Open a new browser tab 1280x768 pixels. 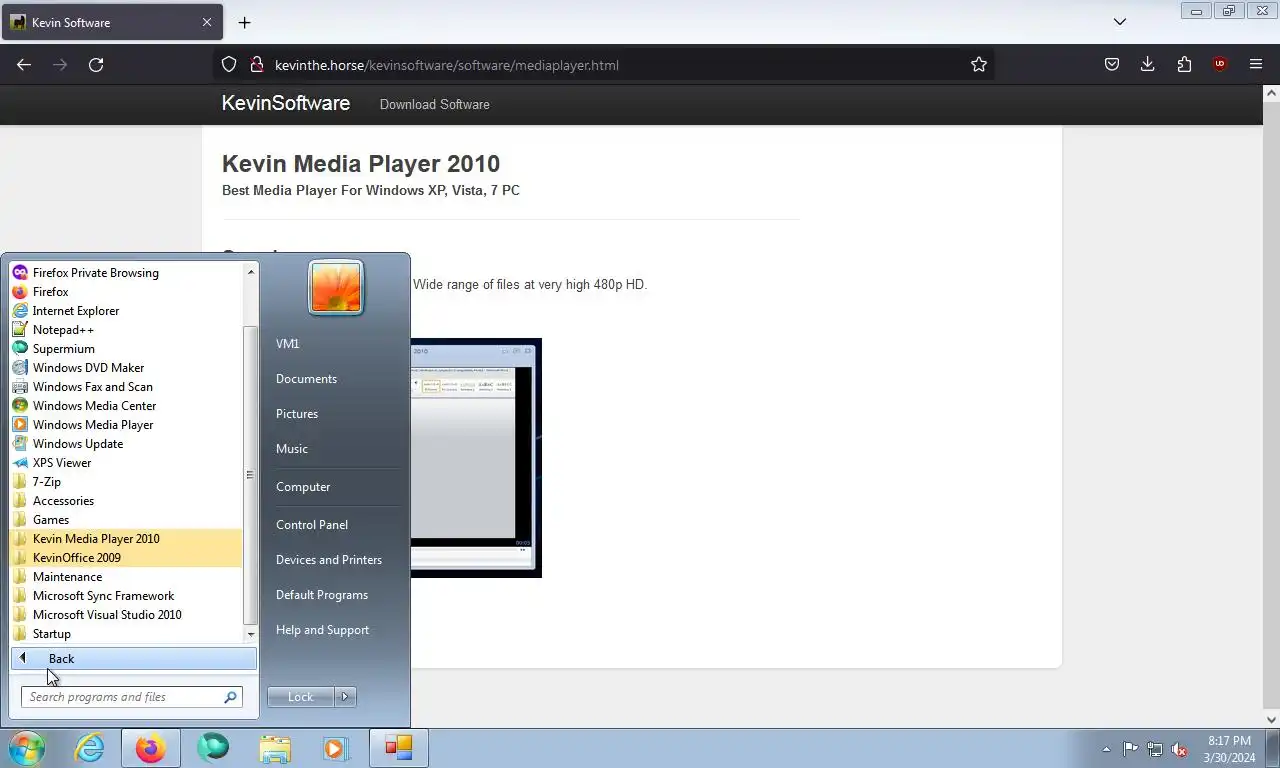(244, 22)
